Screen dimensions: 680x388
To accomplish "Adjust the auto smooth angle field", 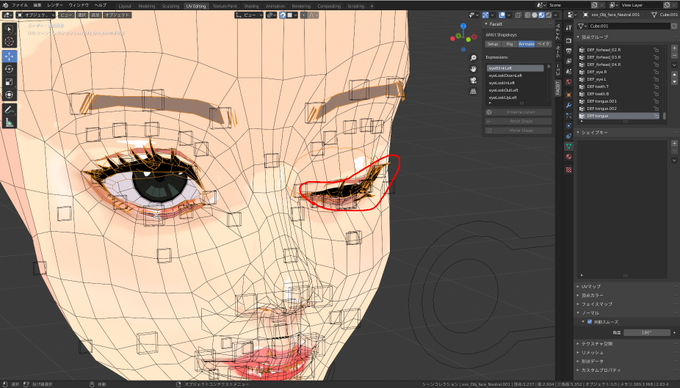I will click(x=647, y=333).
